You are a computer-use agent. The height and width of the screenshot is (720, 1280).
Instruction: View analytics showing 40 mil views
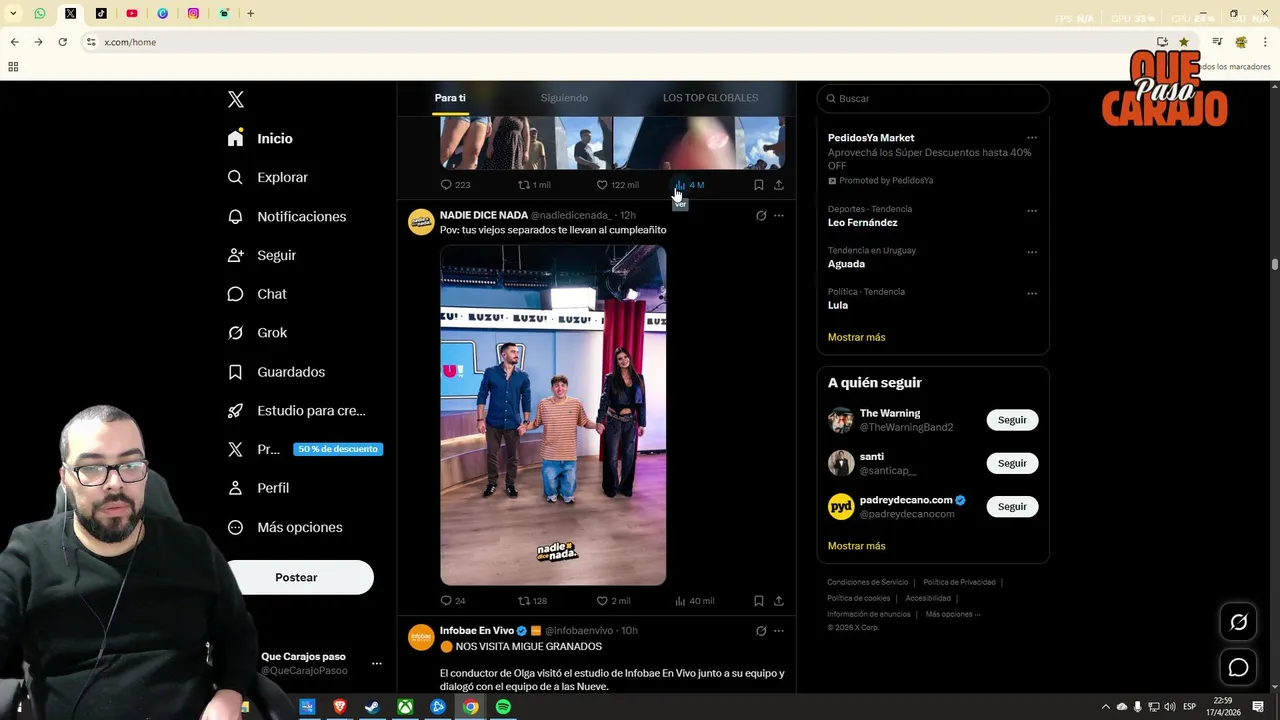(x=695, y=601)
